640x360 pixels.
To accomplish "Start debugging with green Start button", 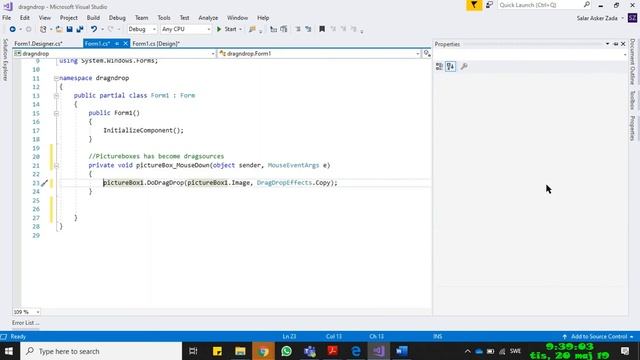I will 227,29.
